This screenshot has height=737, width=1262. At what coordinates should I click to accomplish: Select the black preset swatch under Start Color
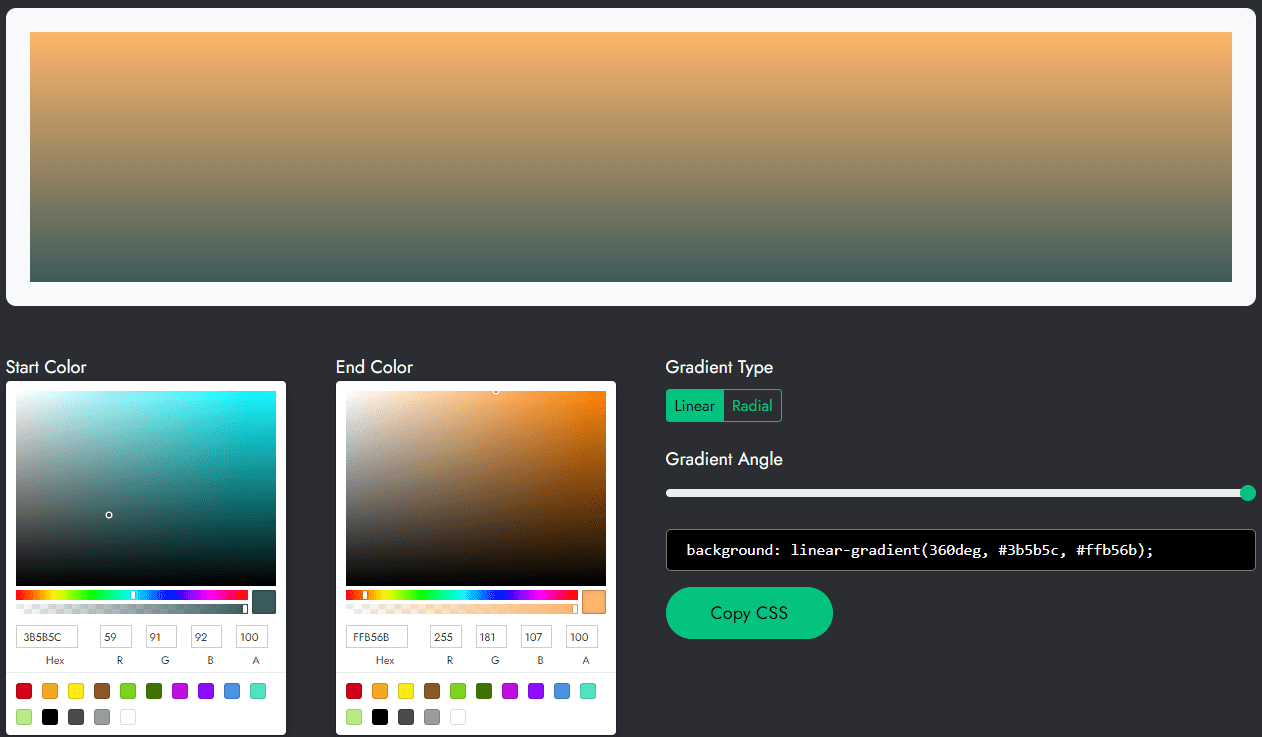(x=50, y=717)
